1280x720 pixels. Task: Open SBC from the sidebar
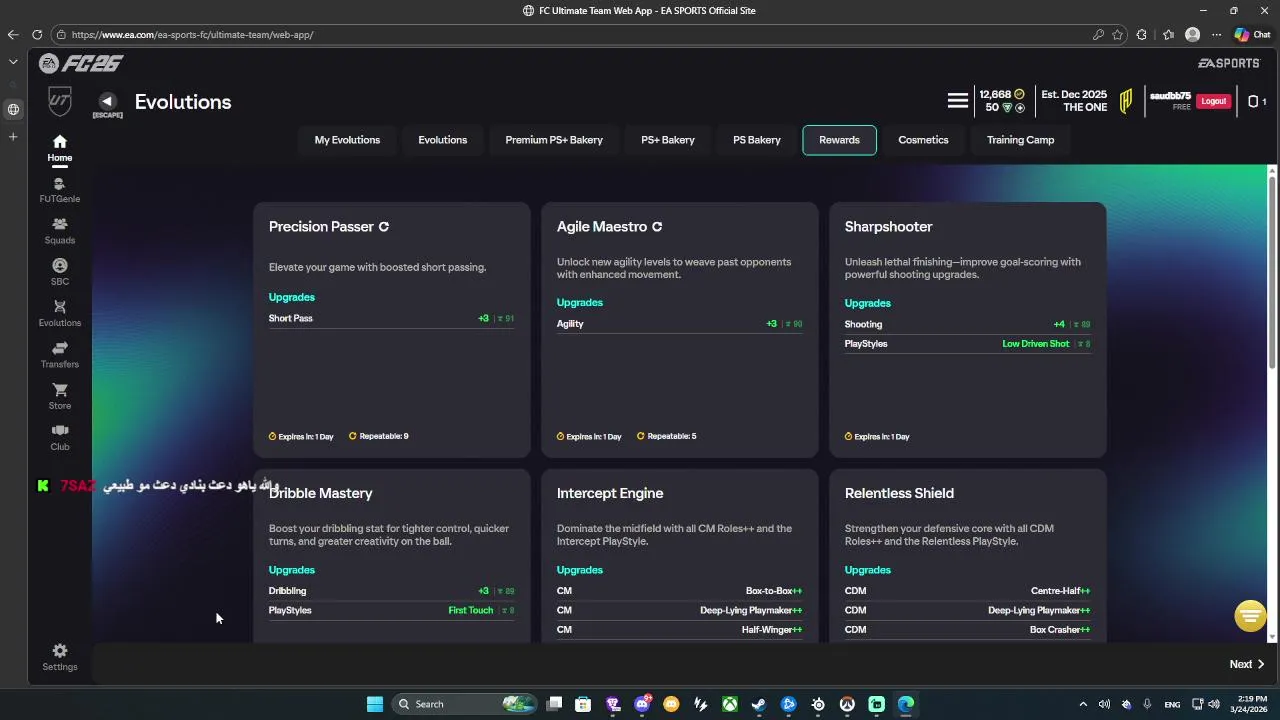(x=60, y=271)
